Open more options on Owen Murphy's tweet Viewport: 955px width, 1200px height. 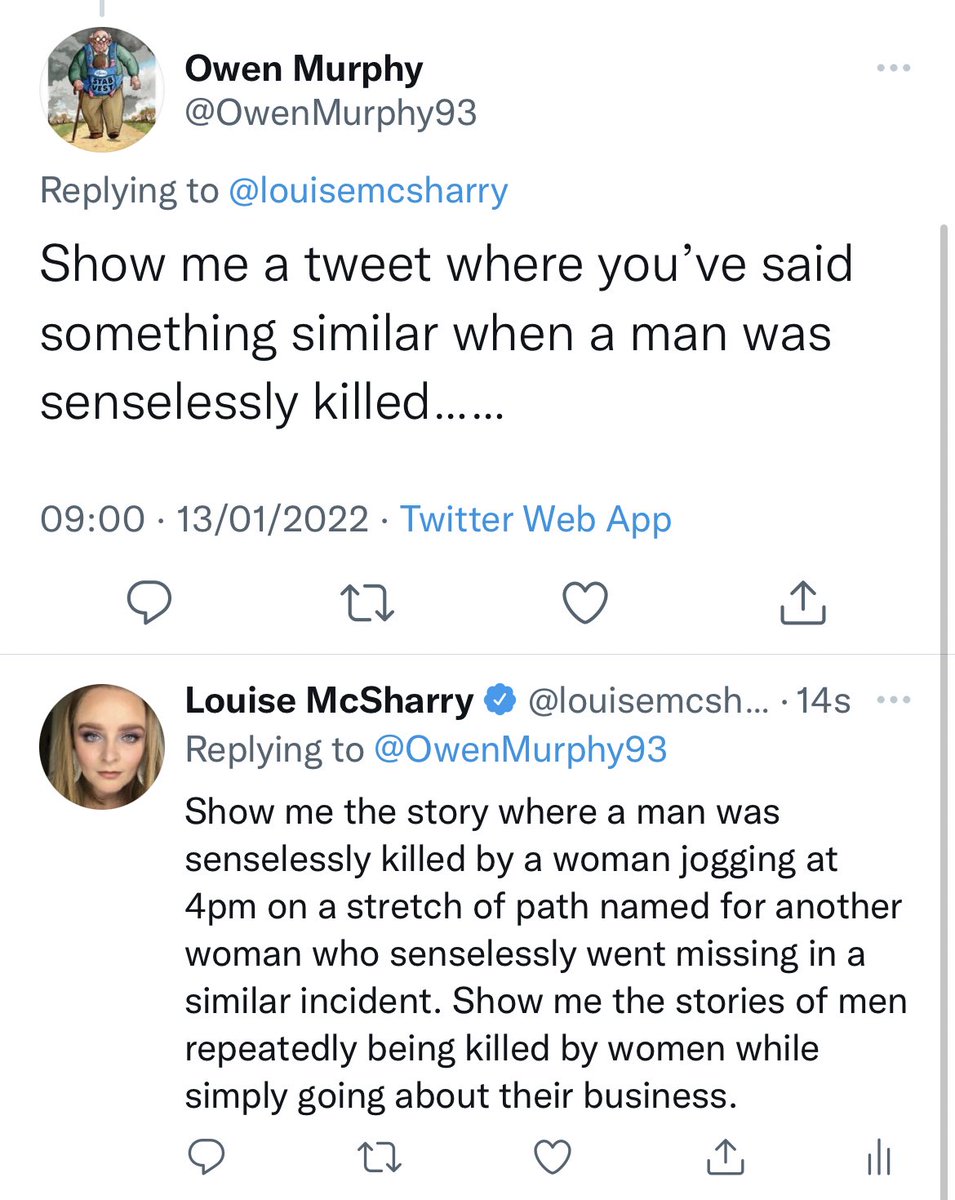(892, 68)
